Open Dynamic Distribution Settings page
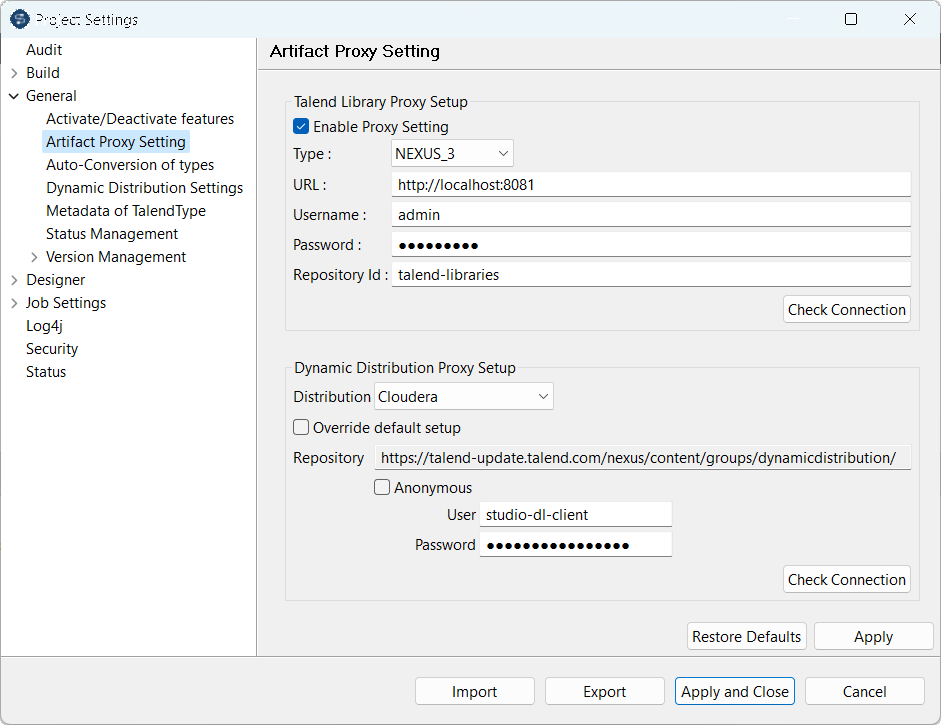Viewport: 941px width, 725px height. pos(144,188)
